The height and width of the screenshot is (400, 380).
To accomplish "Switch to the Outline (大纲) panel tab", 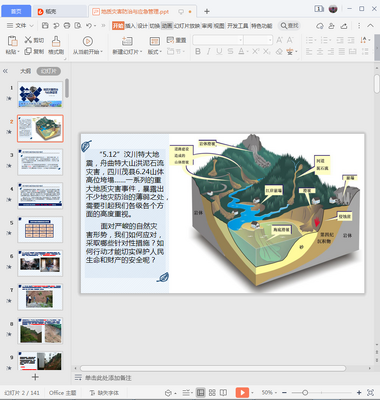I will point(25,71).
